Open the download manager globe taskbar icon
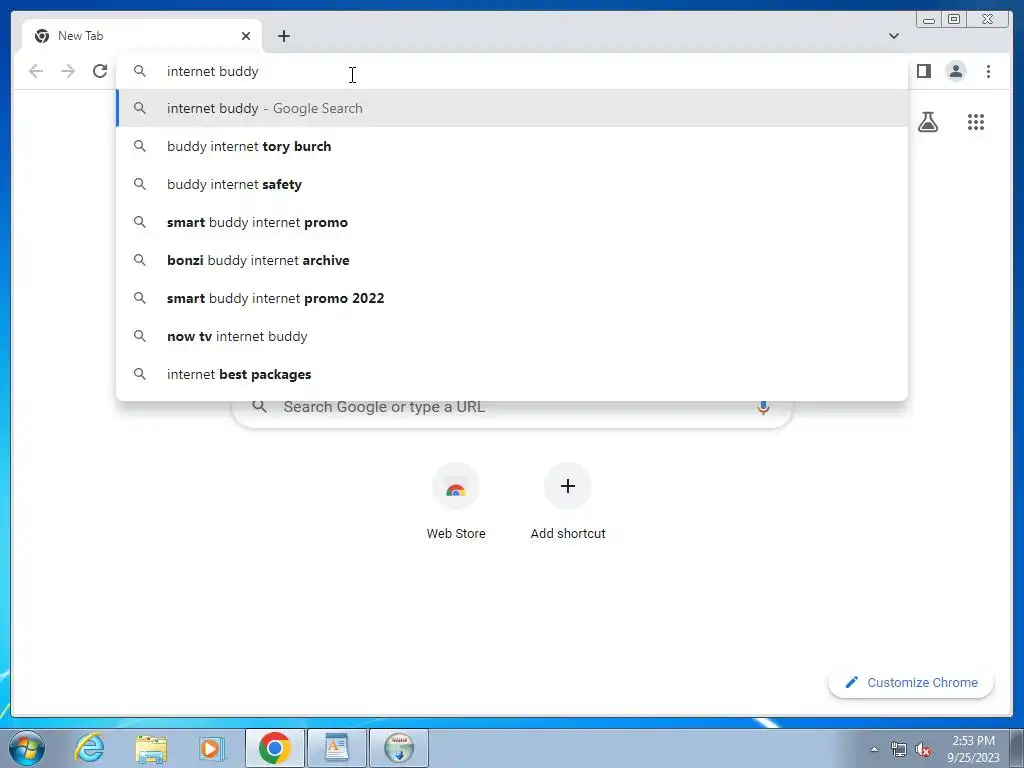Image resolution: width=1024 pixels, height=768 pixels. pos(398,748)
